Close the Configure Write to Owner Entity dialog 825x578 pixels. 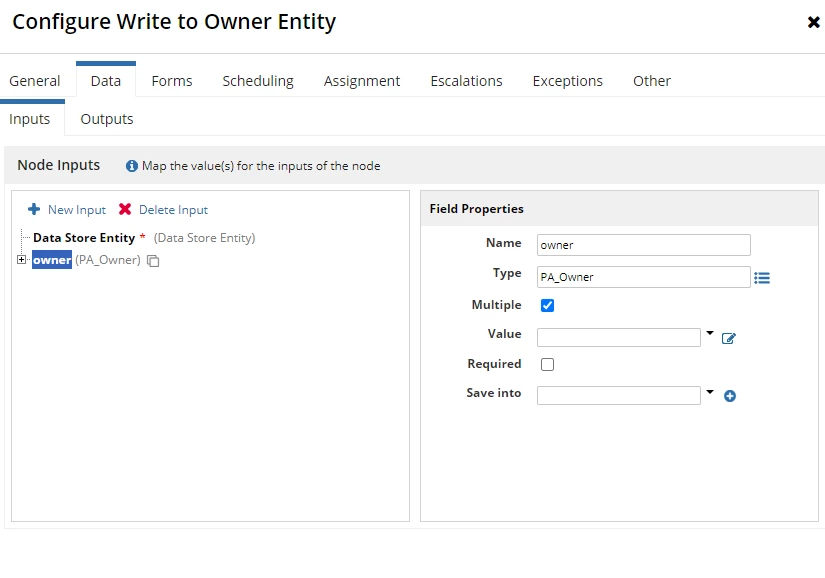[813, 22]
